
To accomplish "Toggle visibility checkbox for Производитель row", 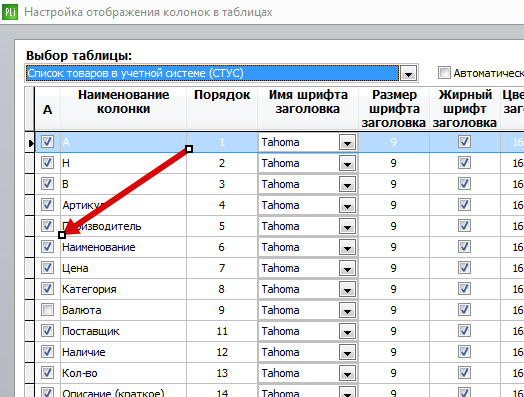I will click(x=47, y=226).
